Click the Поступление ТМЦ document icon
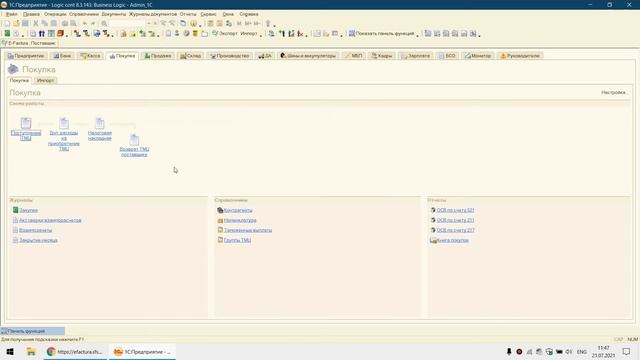The height and width of the screenshot is (360, 640). click(x=26, y=123)
